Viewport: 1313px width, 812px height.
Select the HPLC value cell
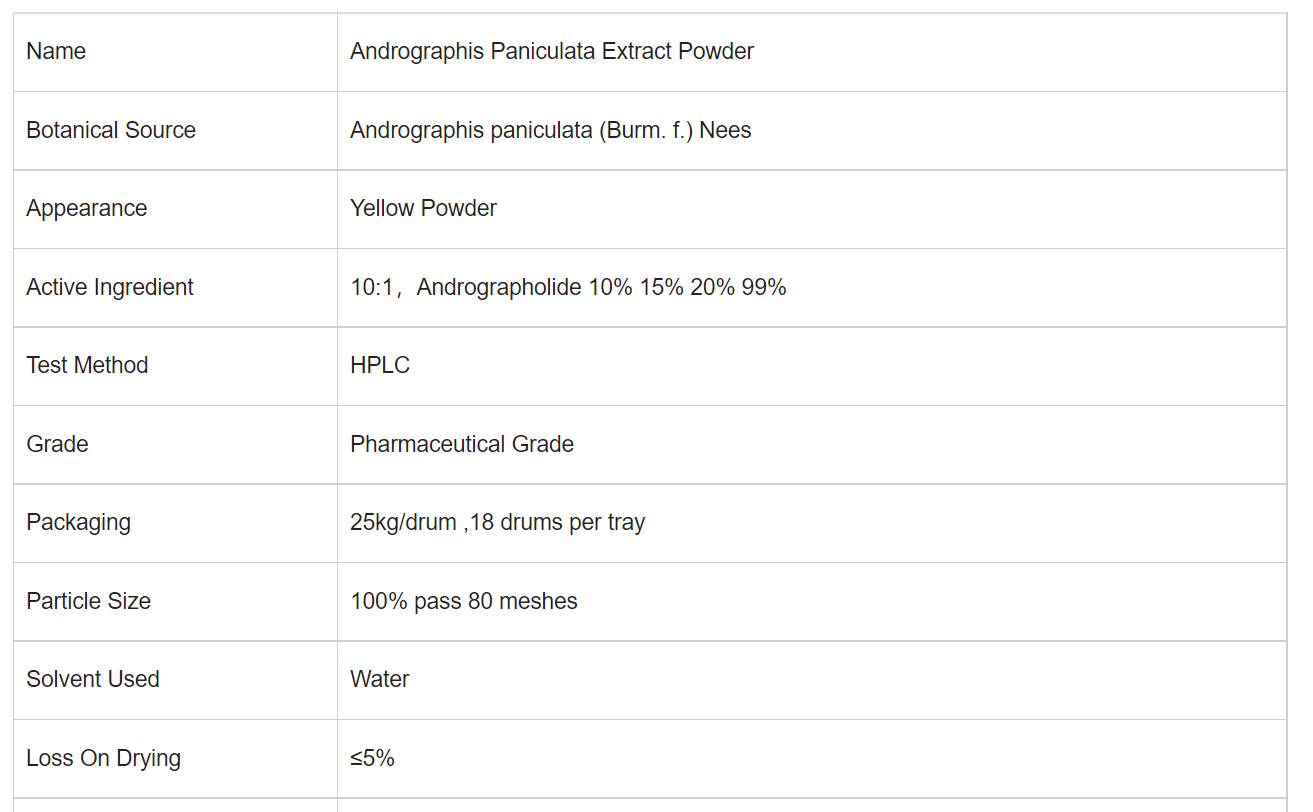coord(812,366)
